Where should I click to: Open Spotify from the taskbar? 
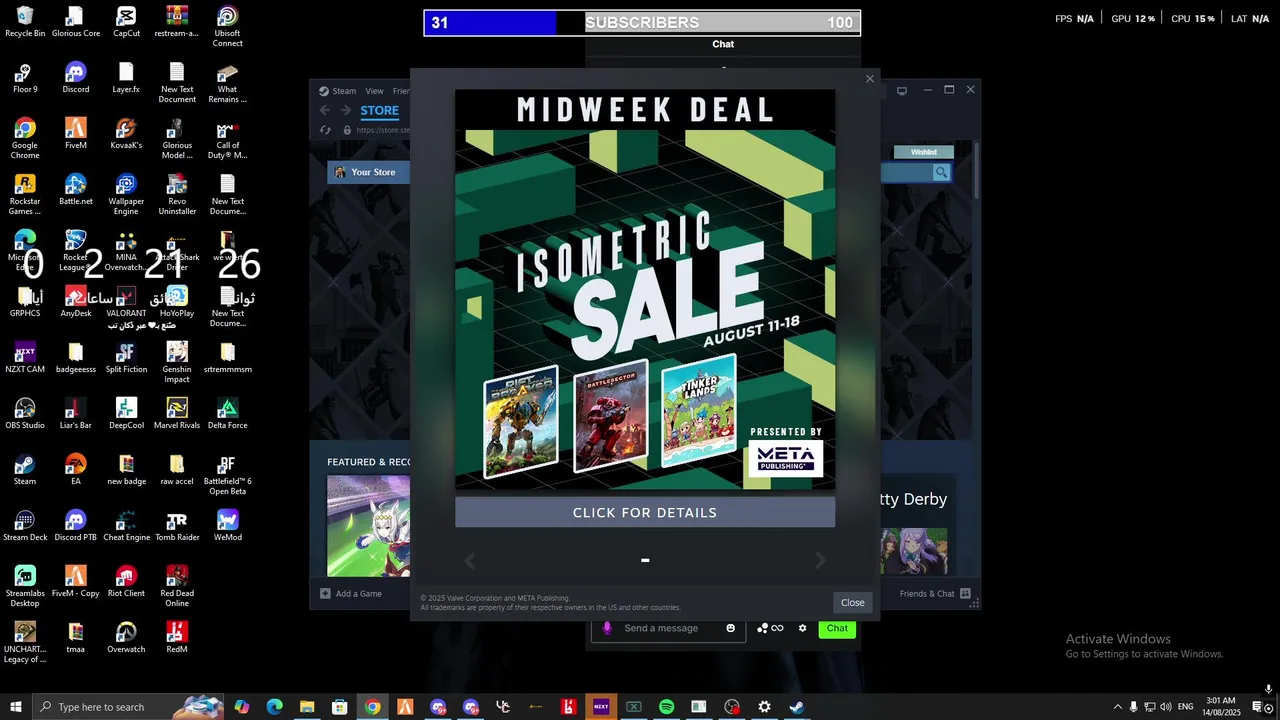666,707
